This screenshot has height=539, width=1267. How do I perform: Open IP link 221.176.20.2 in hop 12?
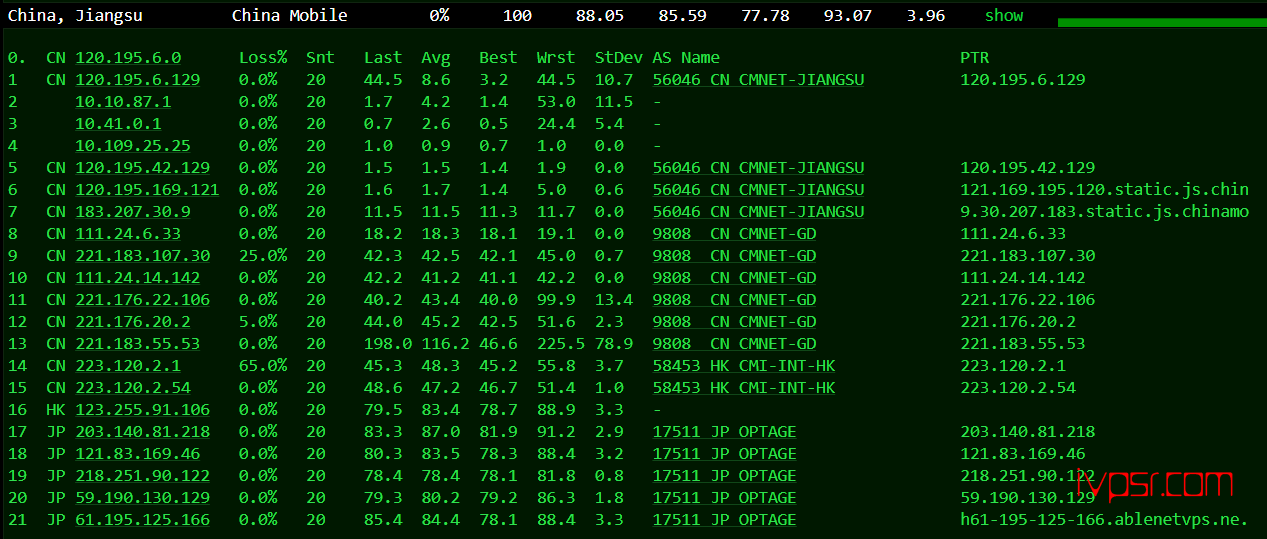click(133, 322)
